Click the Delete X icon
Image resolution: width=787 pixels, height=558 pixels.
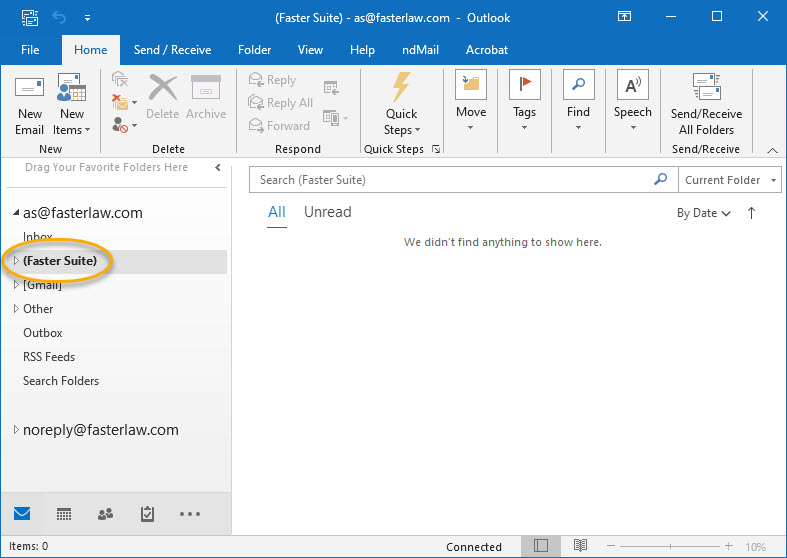coord(163,97)
